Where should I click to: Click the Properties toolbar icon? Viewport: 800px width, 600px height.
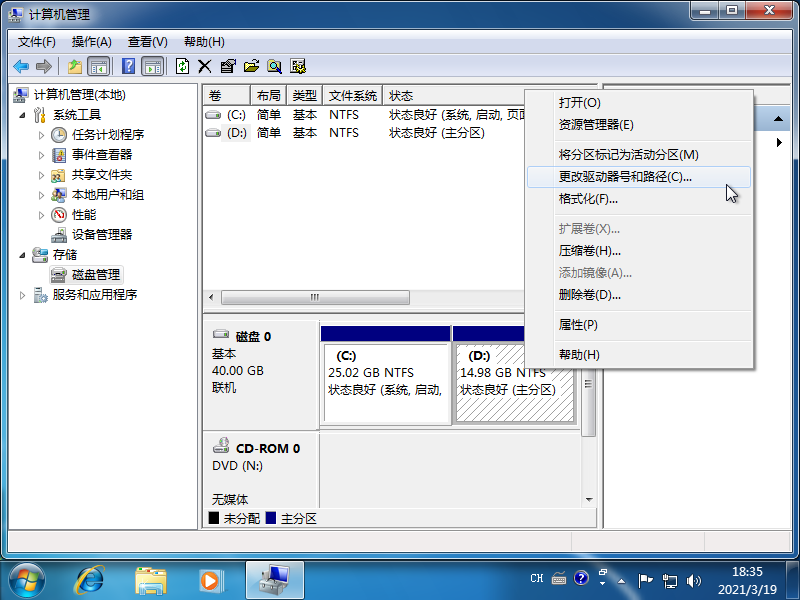coord(228,66)
